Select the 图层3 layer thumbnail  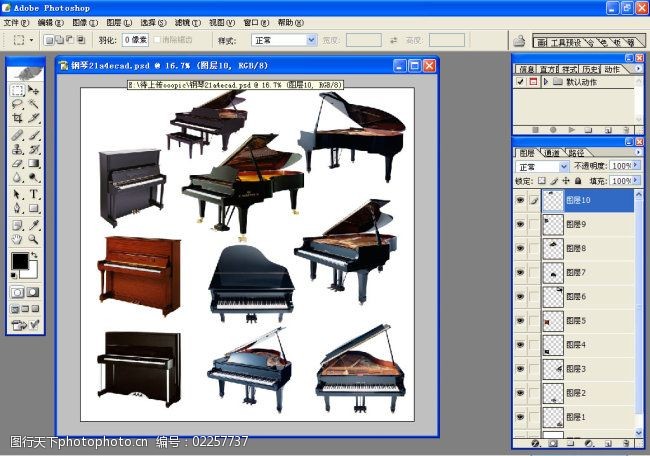(552, 369)
